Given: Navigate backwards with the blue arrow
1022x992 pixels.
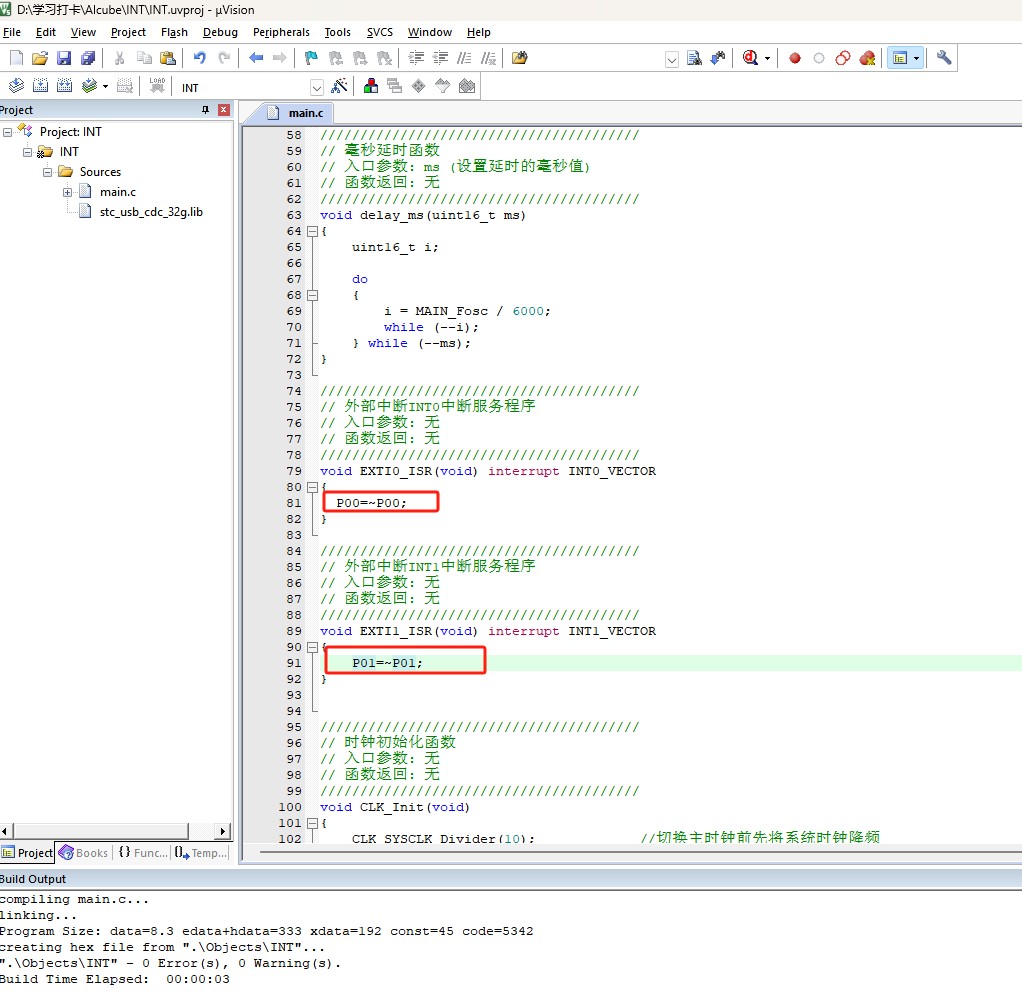Looking at the screenshot, I should point(256,58).
